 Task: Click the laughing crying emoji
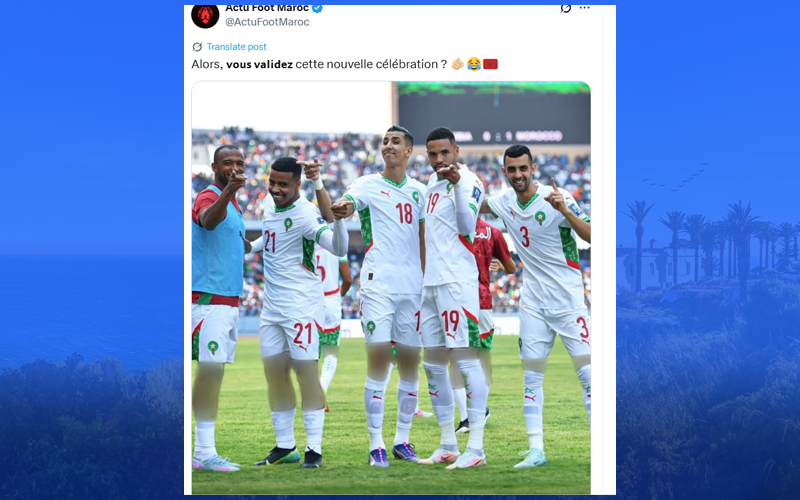474,64
